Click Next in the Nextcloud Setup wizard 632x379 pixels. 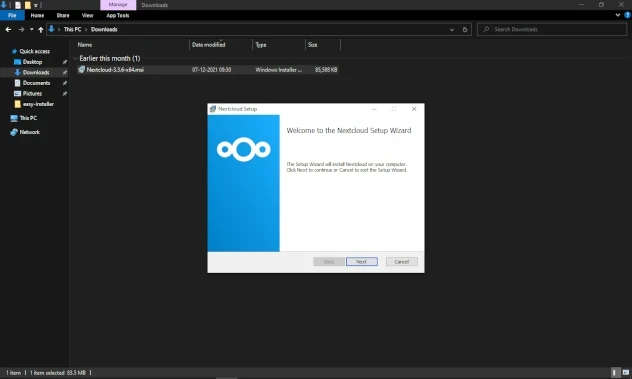pos(362,262)
